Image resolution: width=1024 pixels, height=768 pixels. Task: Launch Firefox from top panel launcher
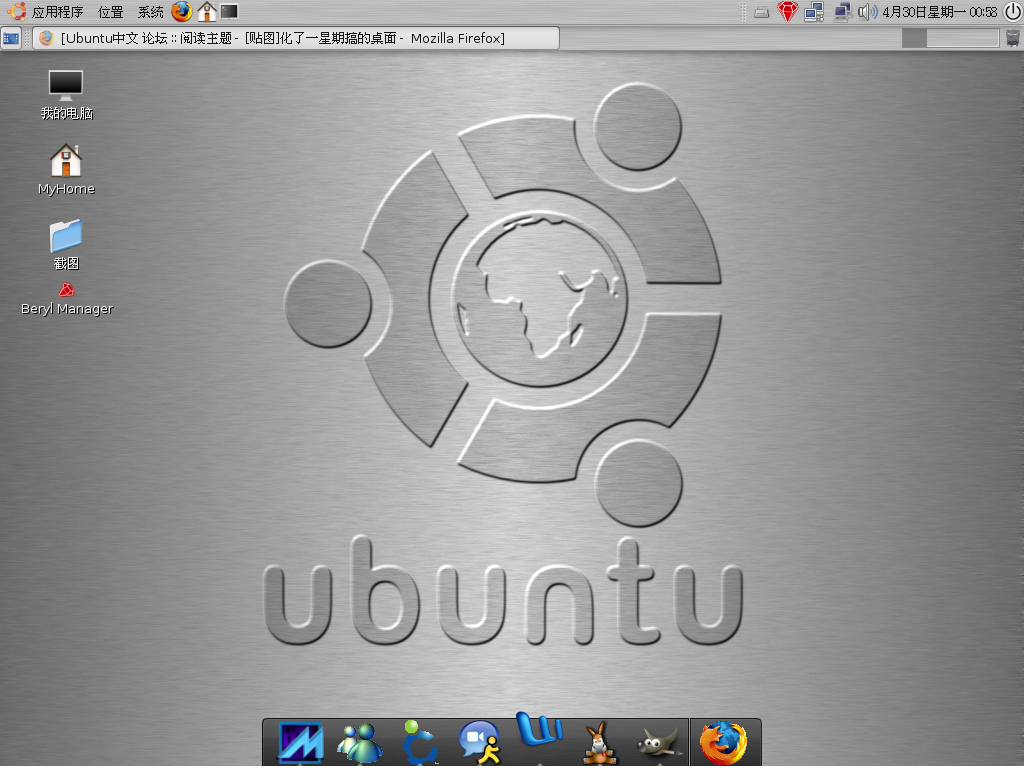tap(182, 11)
